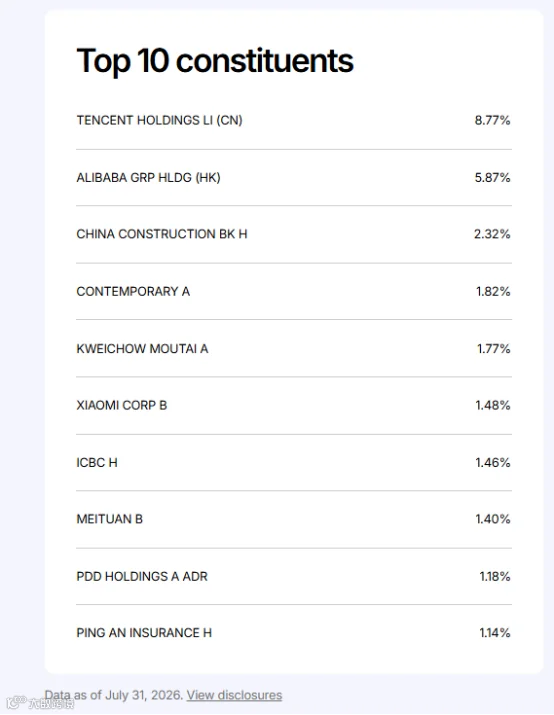Select the Kweichow Moutai A row
The height and width of the screenshot is (715, 554).
tap(294, 348)
